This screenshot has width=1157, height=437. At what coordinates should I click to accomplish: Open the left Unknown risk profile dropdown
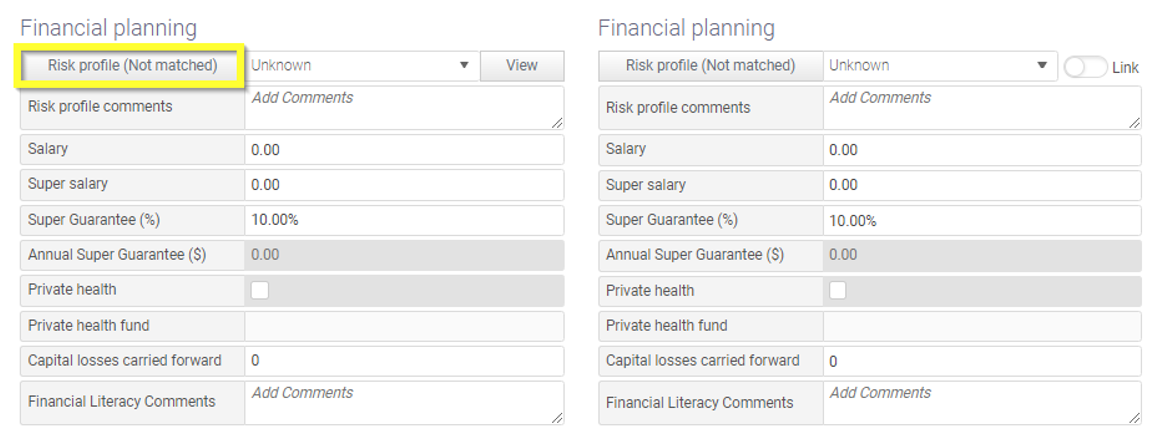coord(361,66)
